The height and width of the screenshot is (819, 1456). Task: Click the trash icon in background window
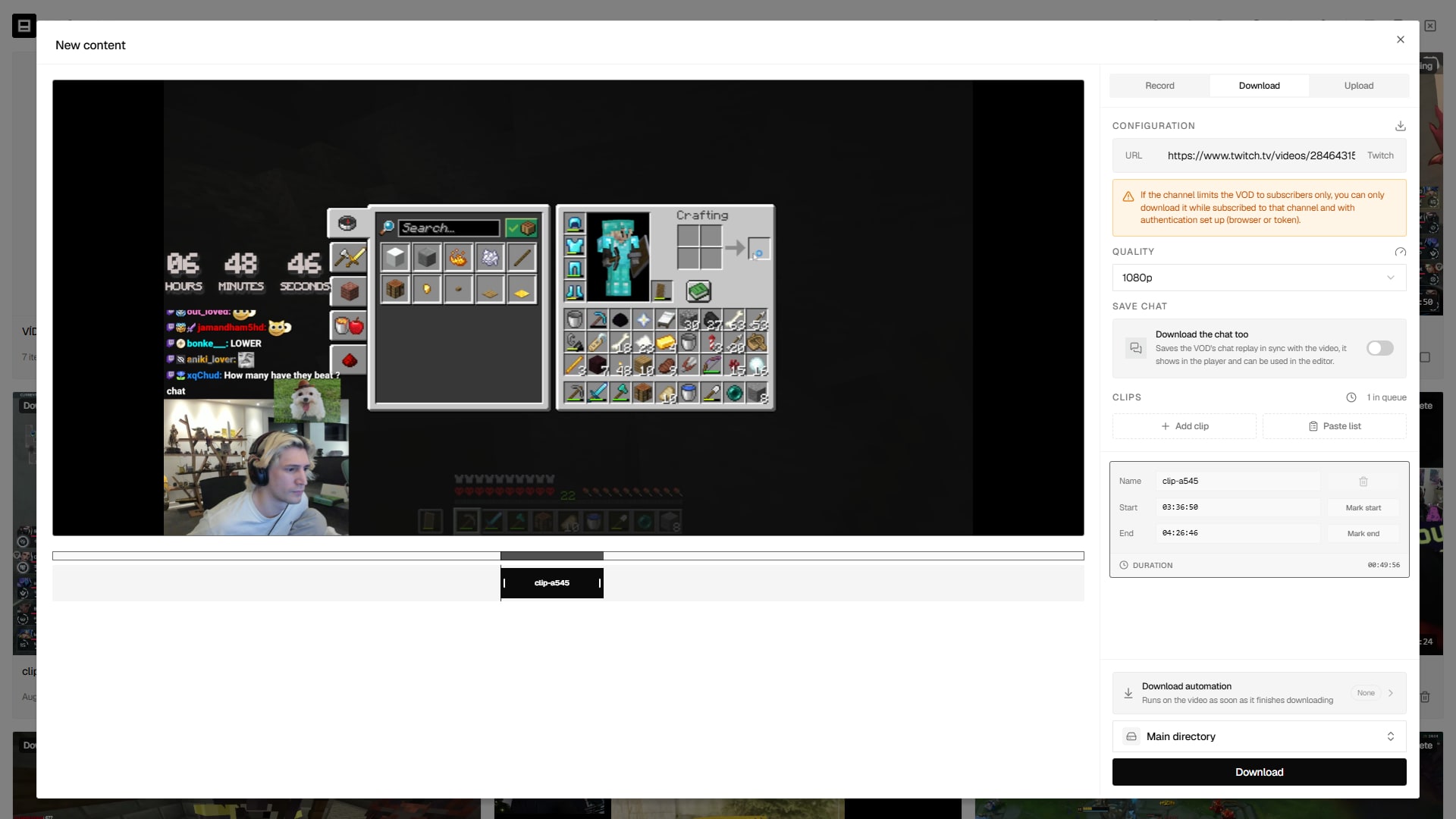click(1425, 697)
